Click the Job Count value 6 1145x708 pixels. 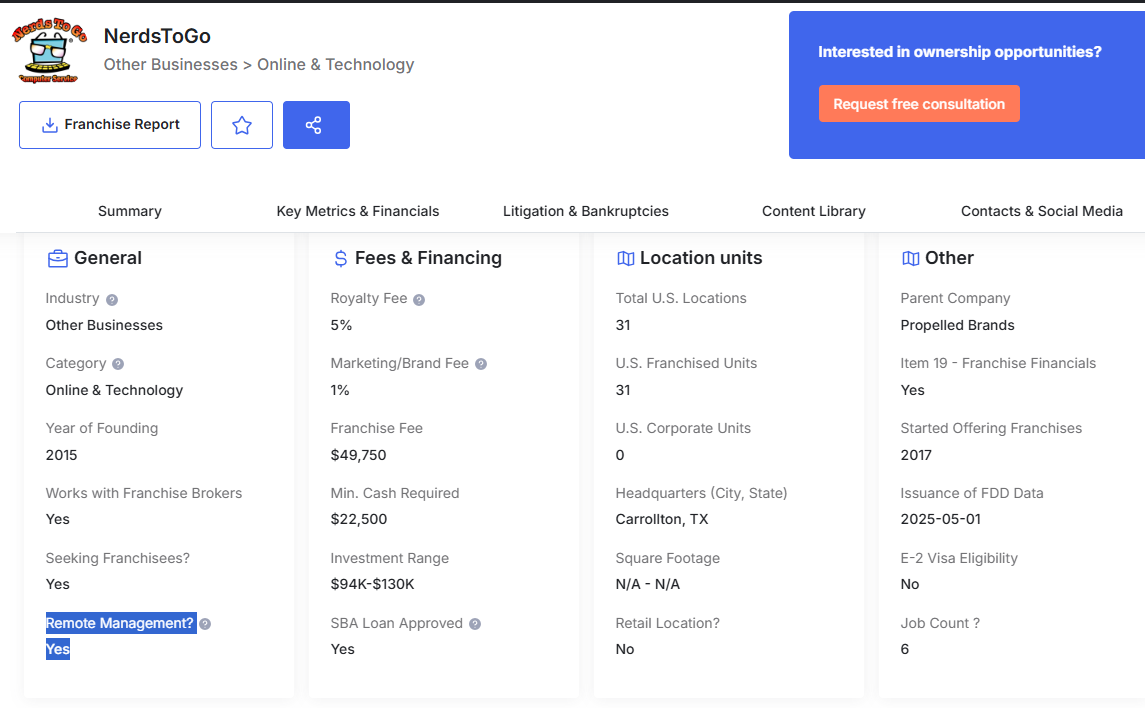[x=905, y=649]
